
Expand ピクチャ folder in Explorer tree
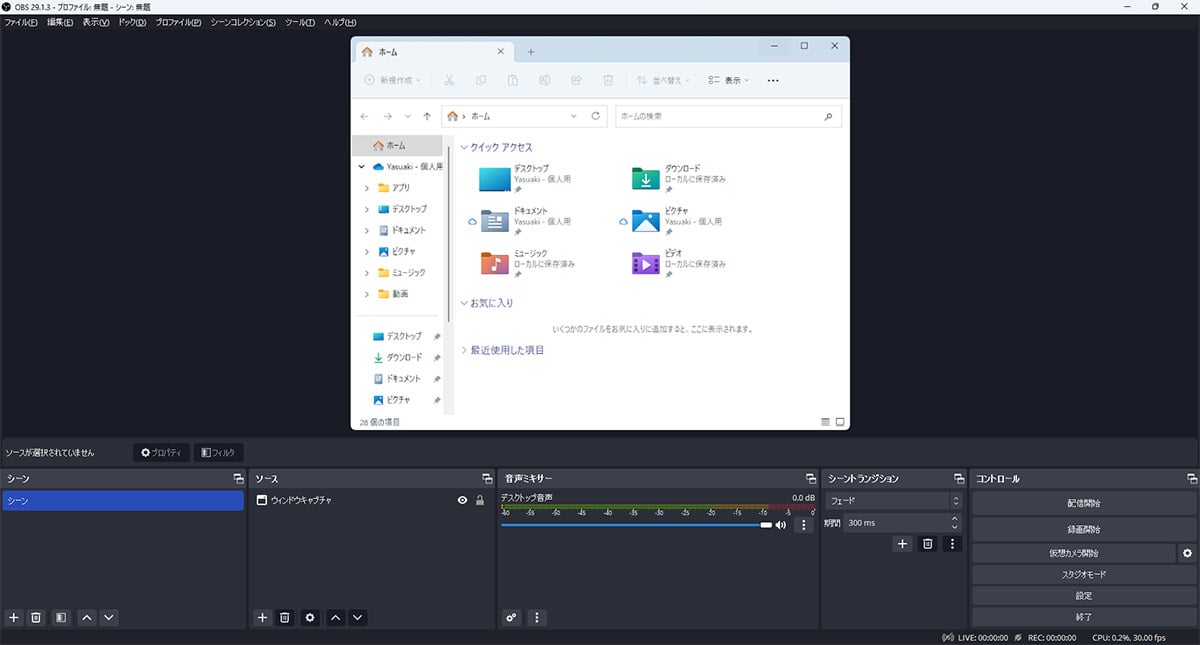point(367,251)
